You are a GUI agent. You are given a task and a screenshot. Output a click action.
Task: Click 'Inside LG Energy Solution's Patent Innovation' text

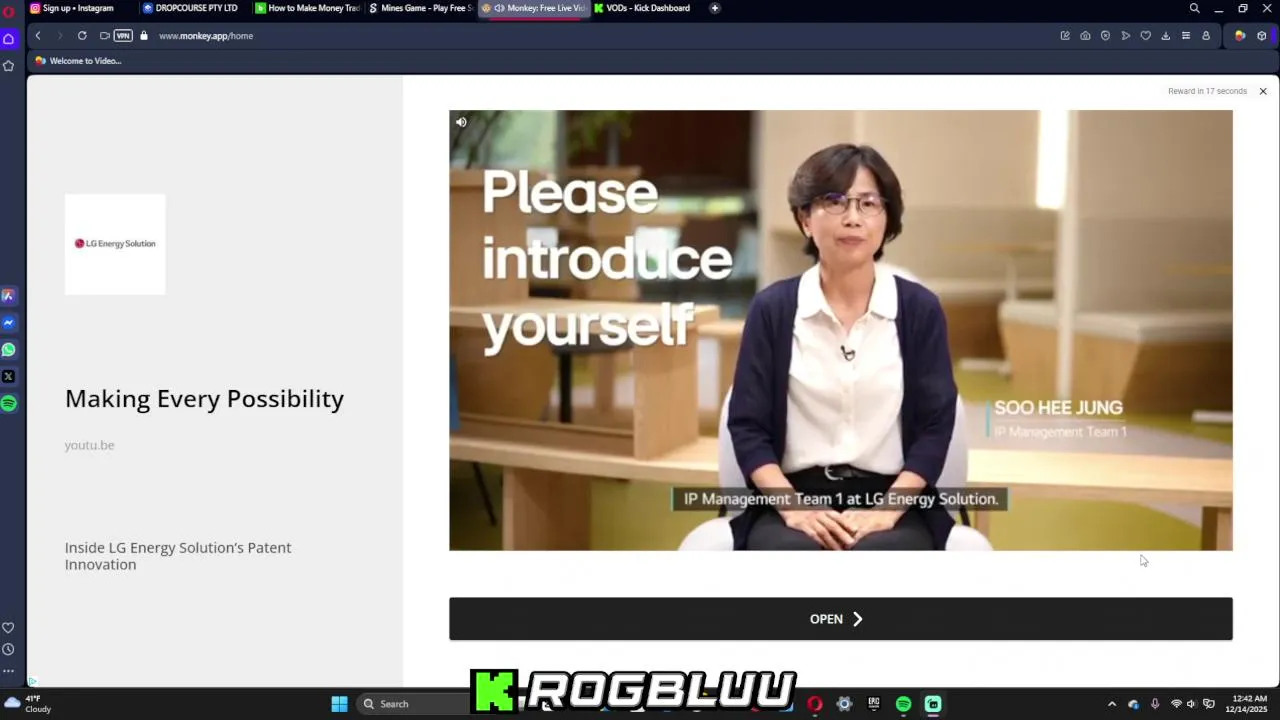click(178, 556)
